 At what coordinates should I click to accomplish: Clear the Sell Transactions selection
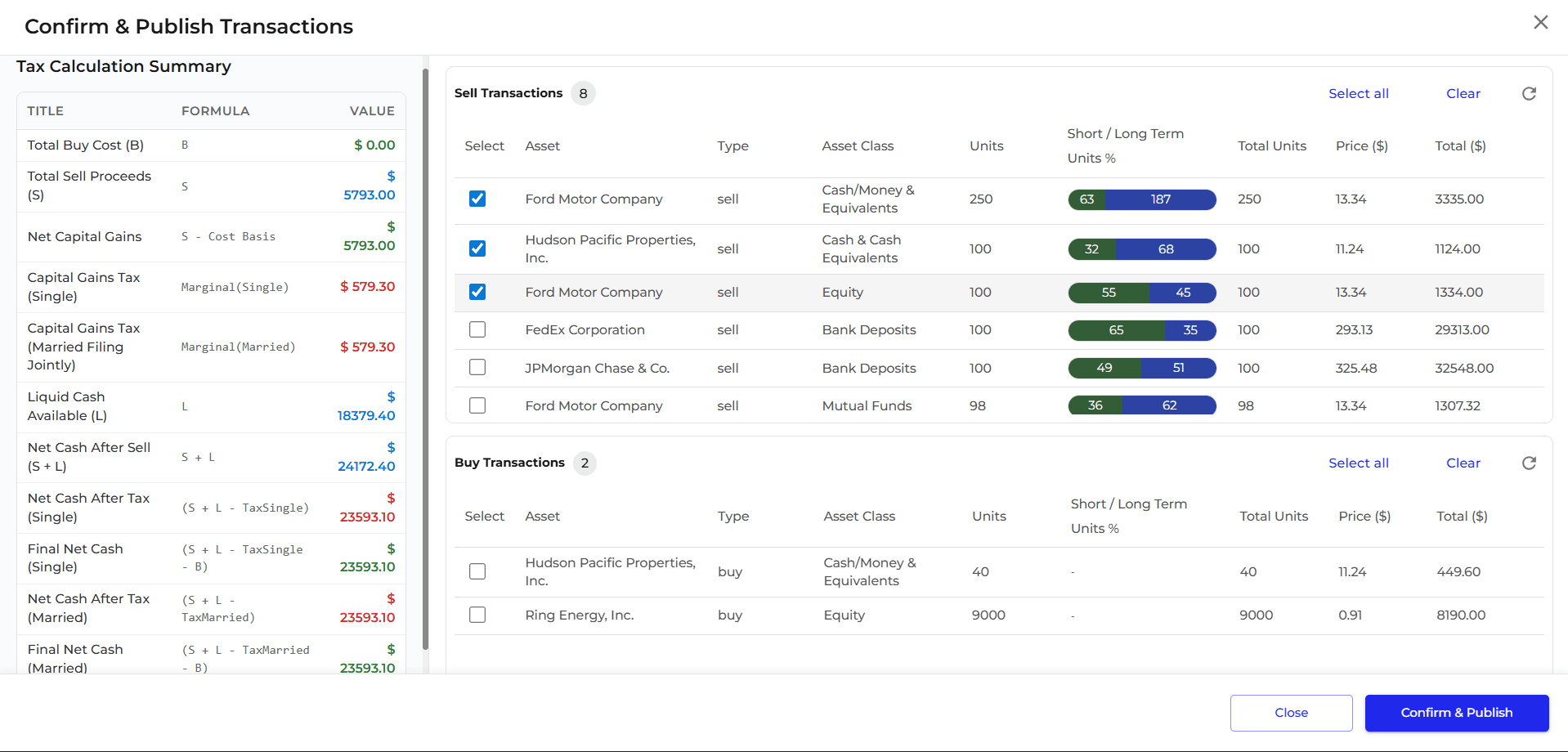[x=1463, y=94]
